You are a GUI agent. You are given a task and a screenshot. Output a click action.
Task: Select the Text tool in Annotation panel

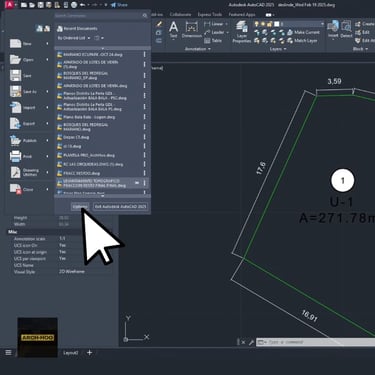(173, 29)
